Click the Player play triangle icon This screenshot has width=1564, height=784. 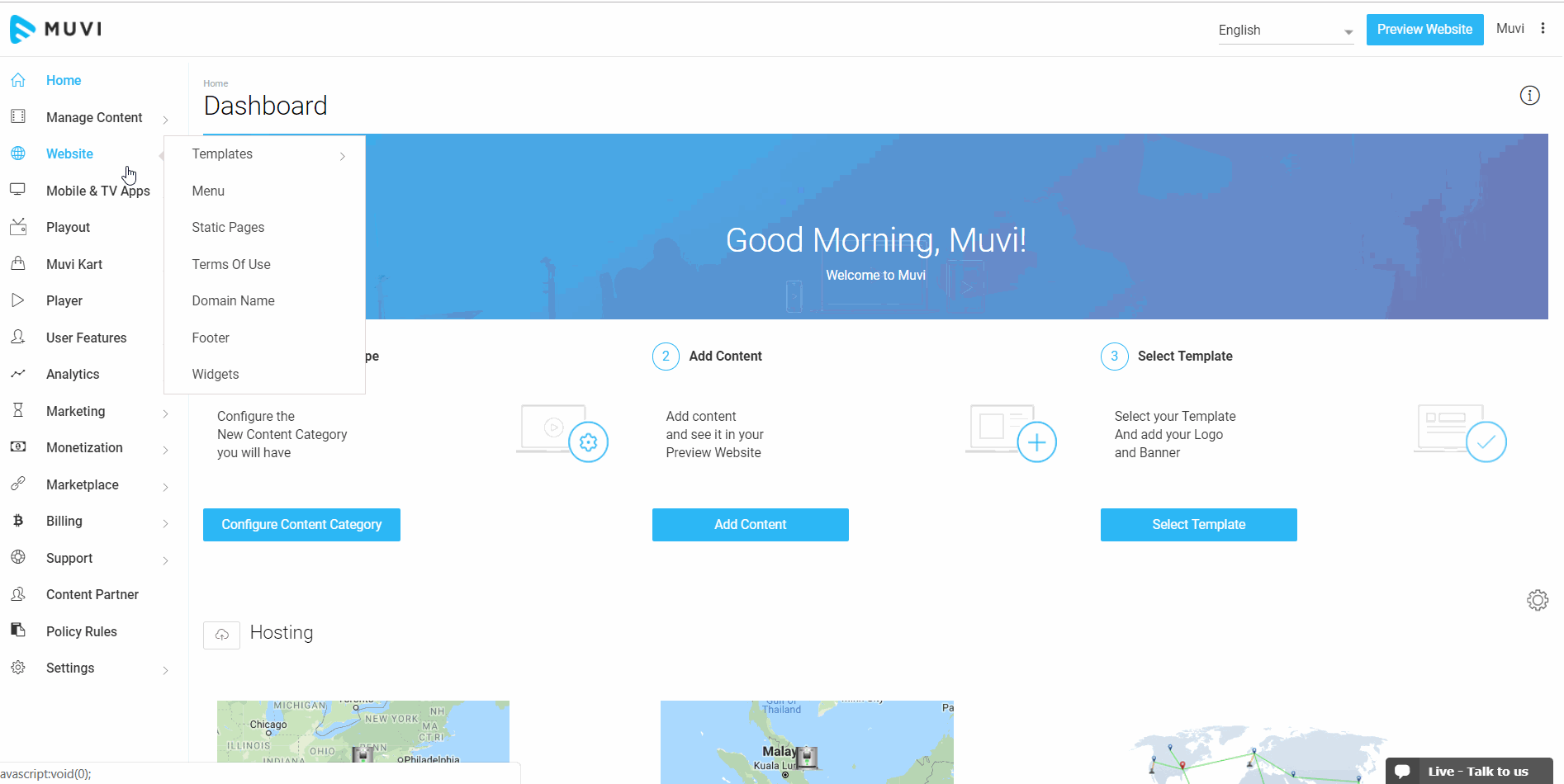coord(18,300)
